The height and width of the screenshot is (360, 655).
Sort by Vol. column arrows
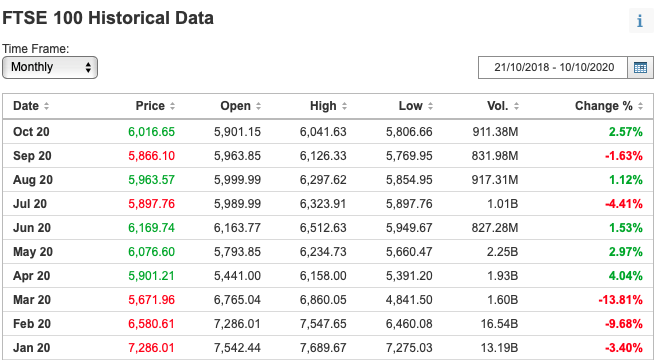pyautogui.click(x=516, y=106)
